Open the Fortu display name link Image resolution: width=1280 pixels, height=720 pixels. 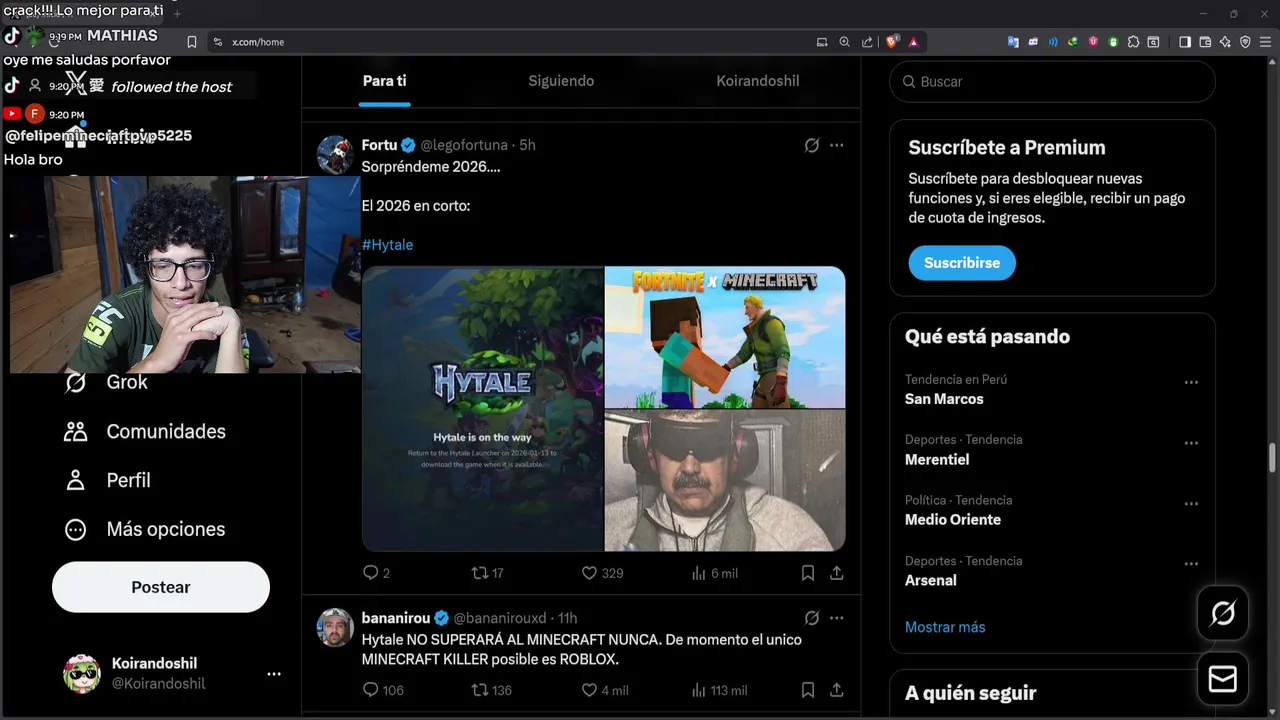[379, 145]
